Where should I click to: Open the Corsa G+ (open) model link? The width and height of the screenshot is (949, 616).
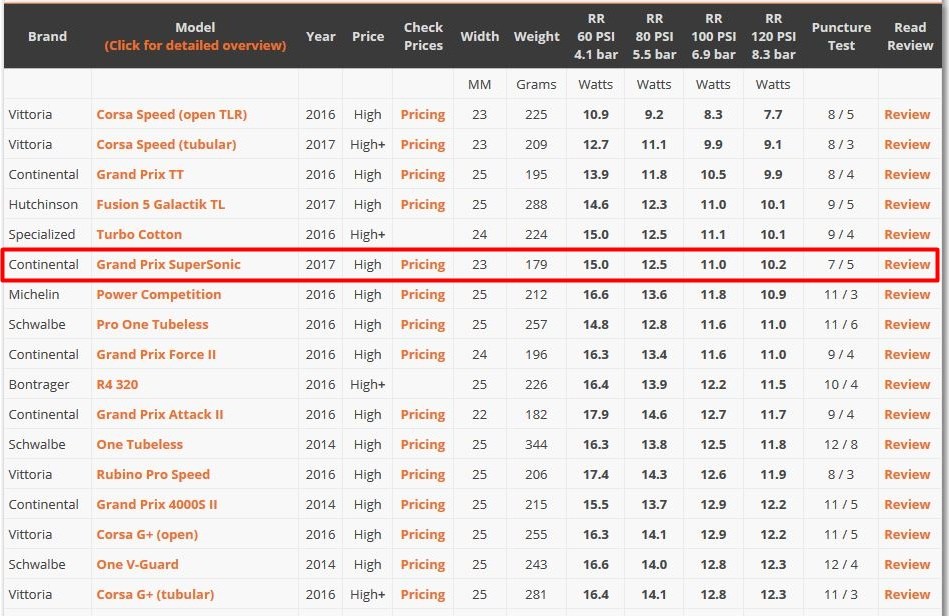pyautogui.click(x=147, y=534)
